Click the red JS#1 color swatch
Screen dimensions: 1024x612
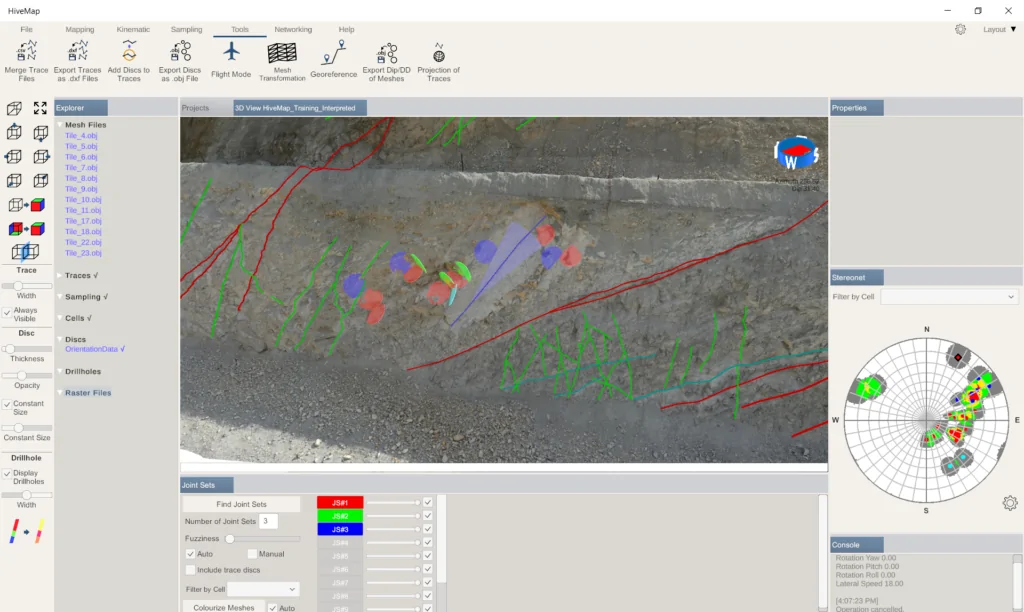[340, 502]
